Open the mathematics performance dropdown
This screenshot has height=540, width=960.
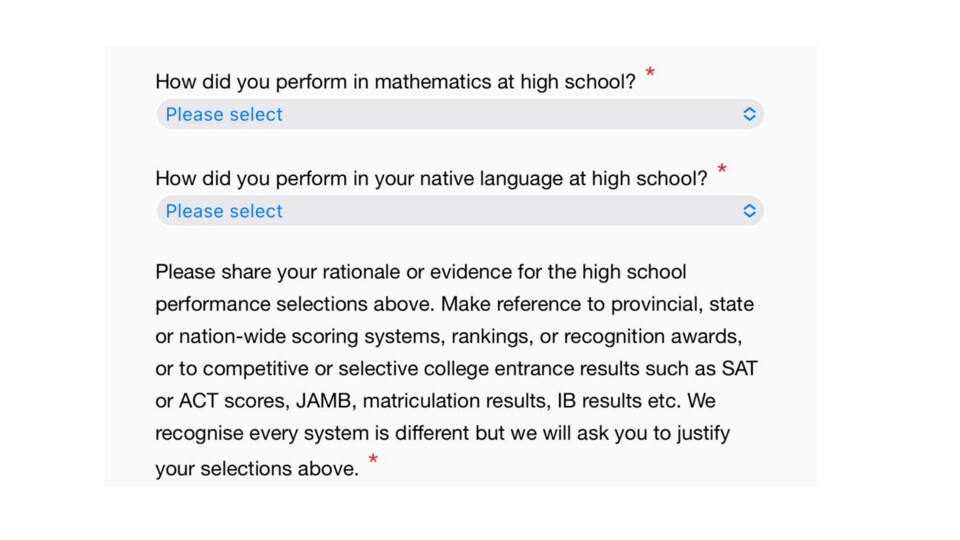tap(460, 114)
